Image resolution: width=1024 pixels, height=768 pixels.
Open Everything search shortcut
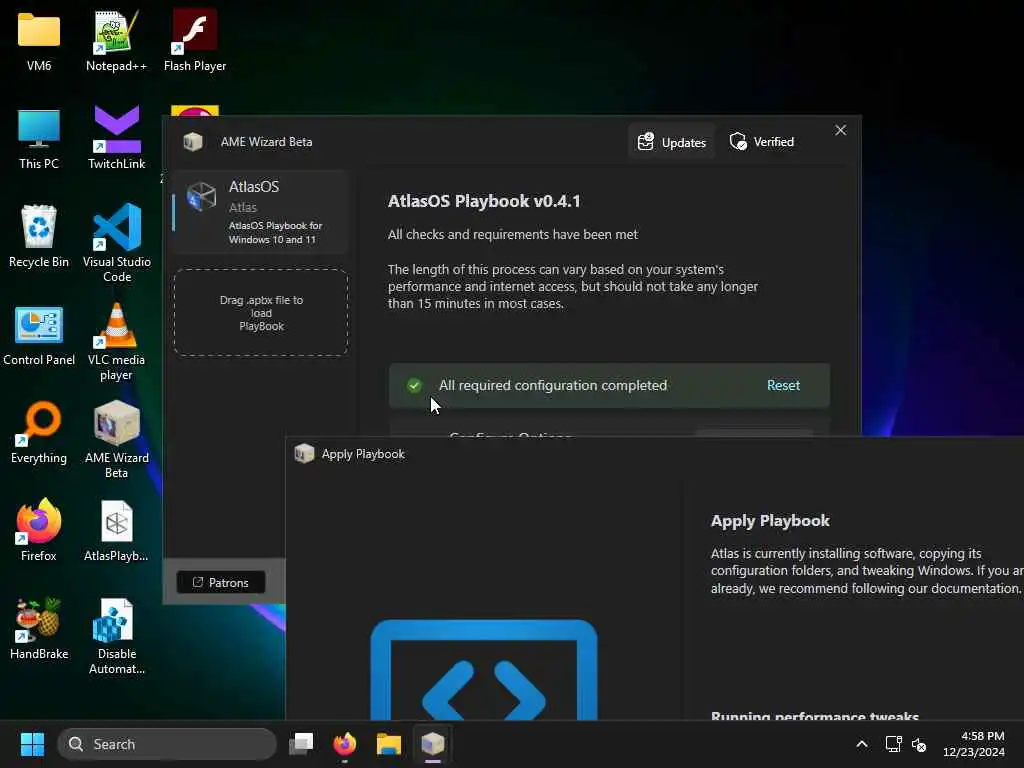click(39, 432)
